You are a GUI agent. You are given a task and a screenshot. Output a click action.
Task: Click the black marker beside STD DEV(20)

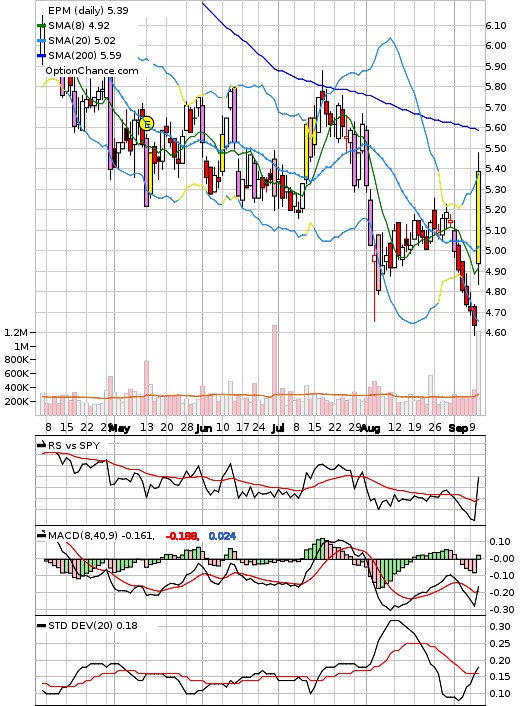point(41,625)
